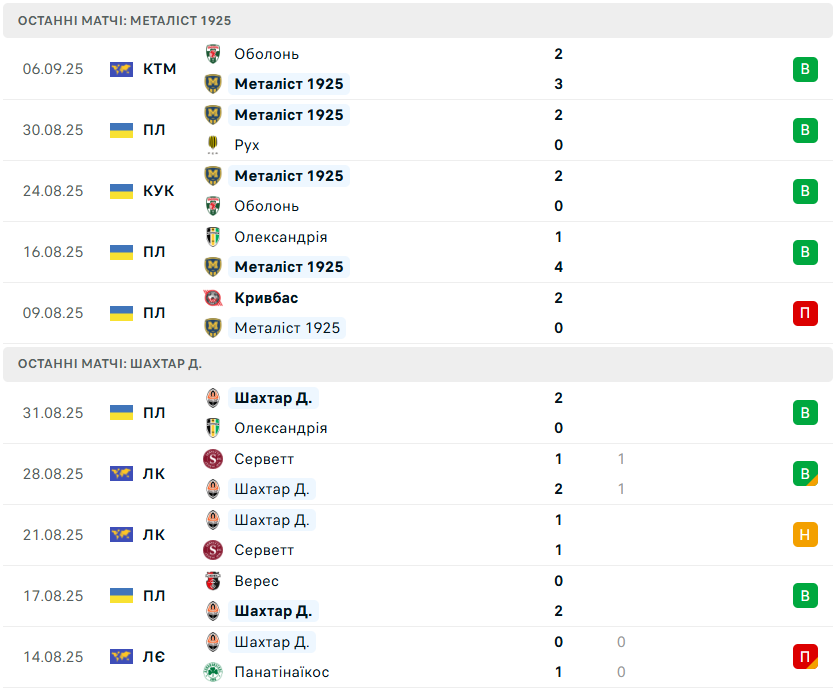Image resolution: width=837 pixels, height=691 pixels.
Task: Click the Panathinaikos club logo
Action: coord(212,672)
